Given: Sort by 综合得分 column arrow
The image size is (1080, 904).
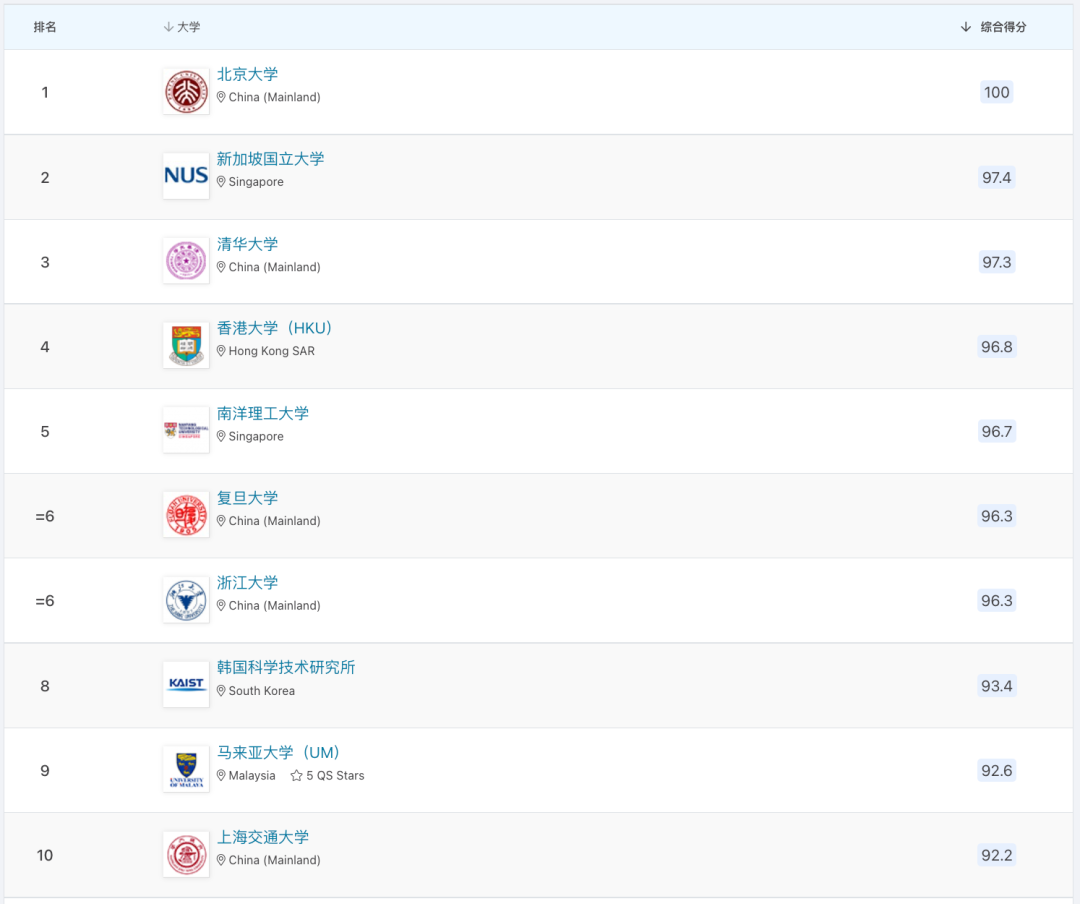Looking at the screenshot, I should (x=966, y=27).
